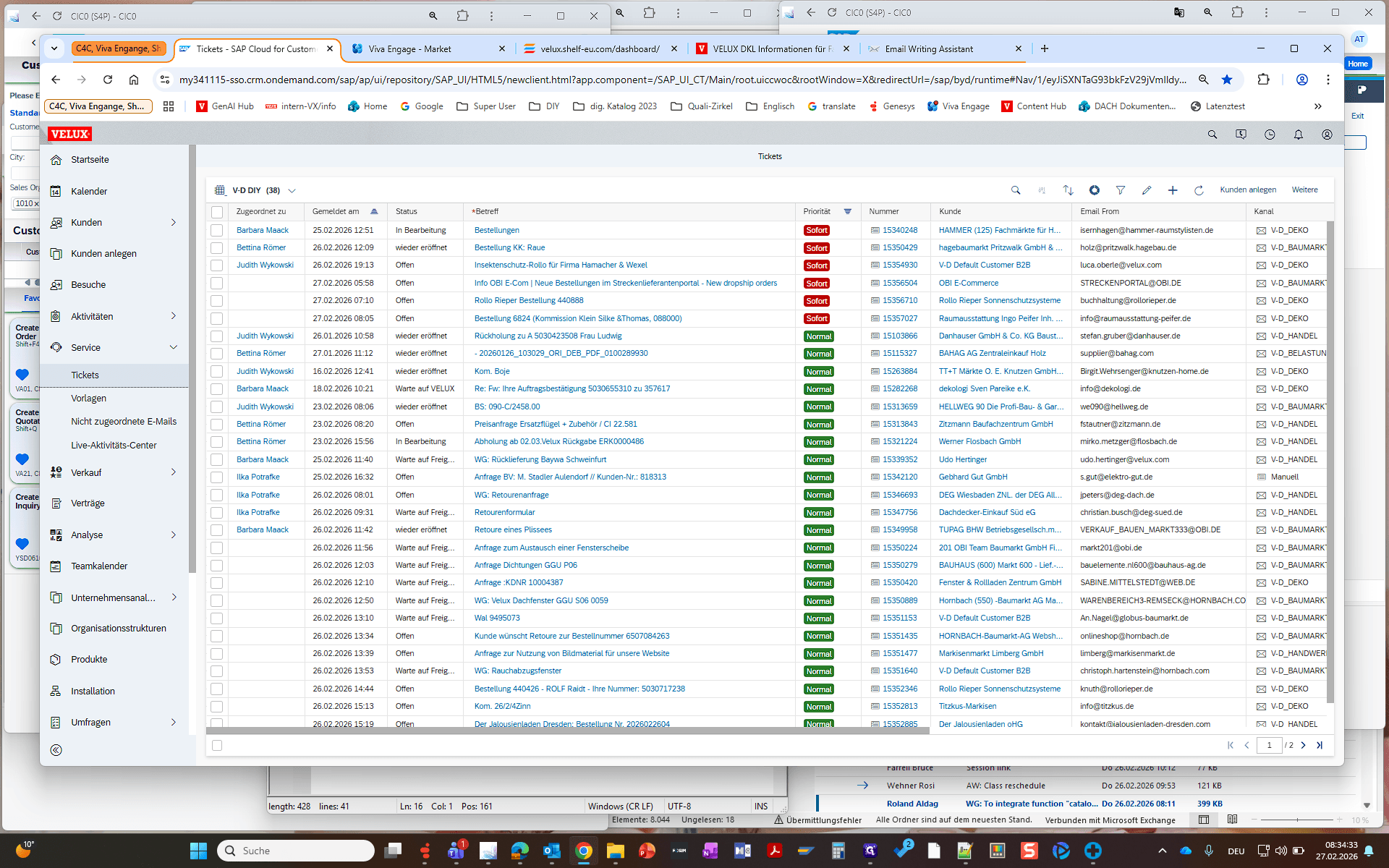Click the page number input field

pos(1270,745)
